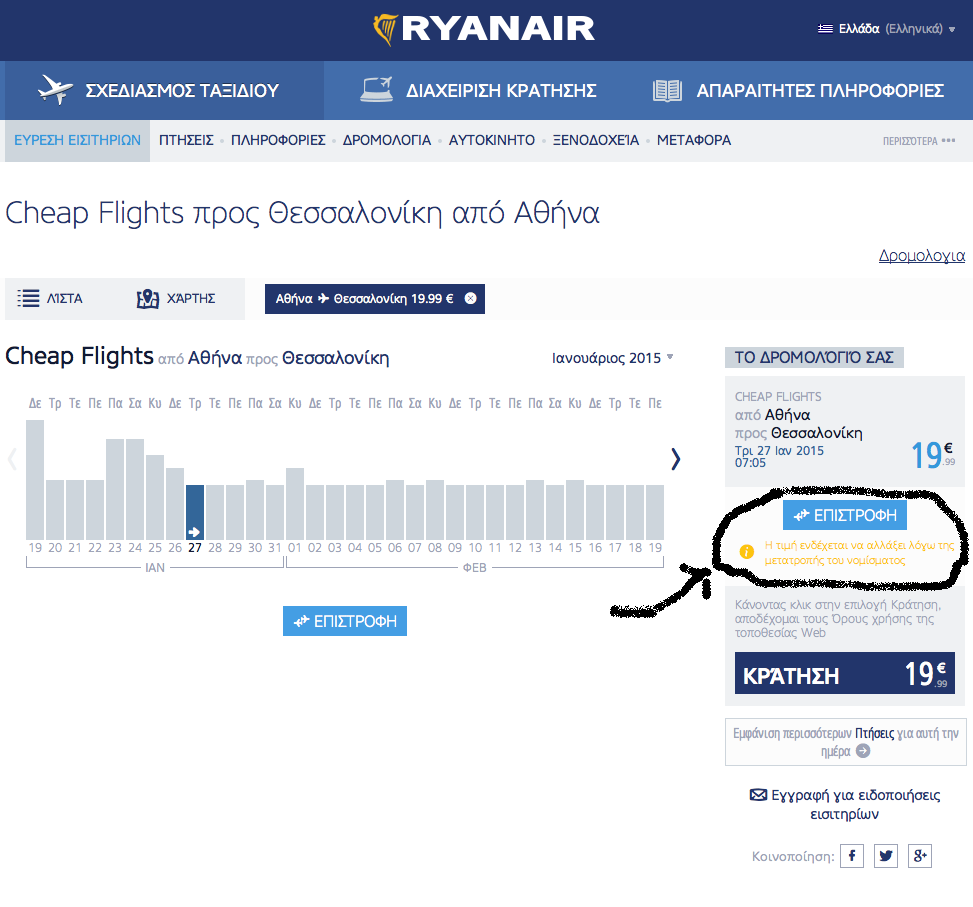Select ΔΡΟΜΟΛΟΓΙΑ submenu item

(x=387, y=141)
